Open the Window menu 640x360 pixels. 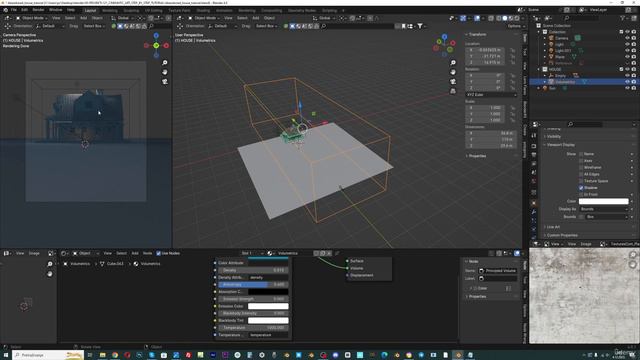point(56,10)
